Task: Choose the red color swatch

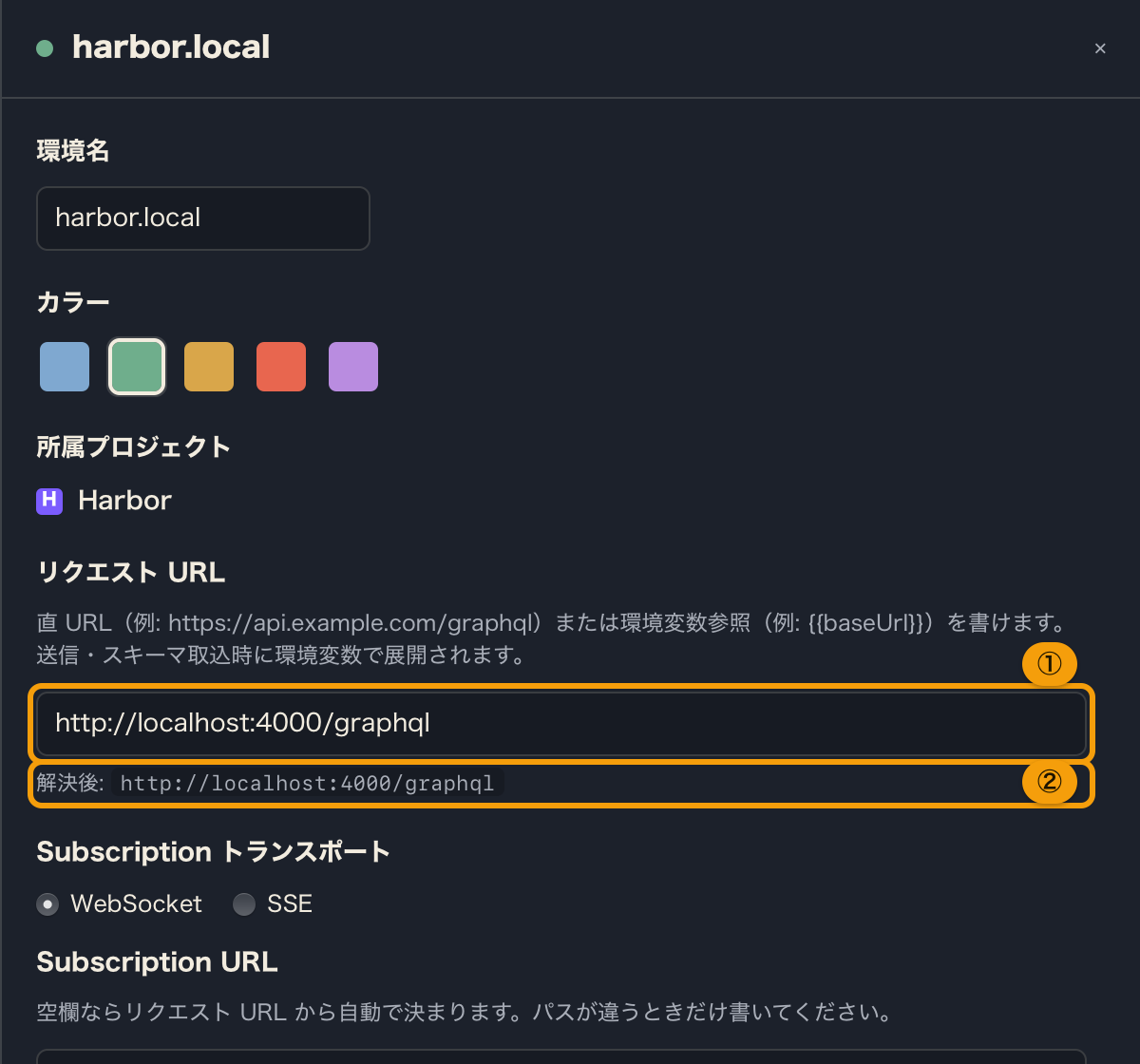Action: click(281, 367)
